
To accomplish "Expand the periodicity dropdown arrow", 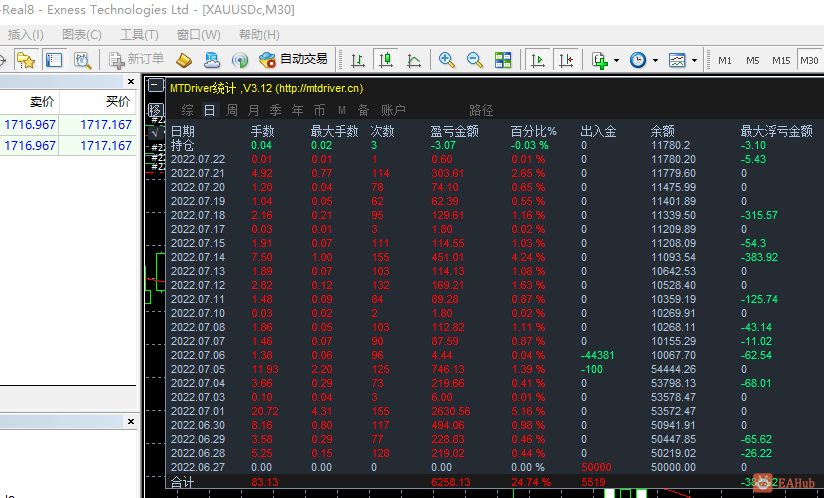I will click(655, 60).
